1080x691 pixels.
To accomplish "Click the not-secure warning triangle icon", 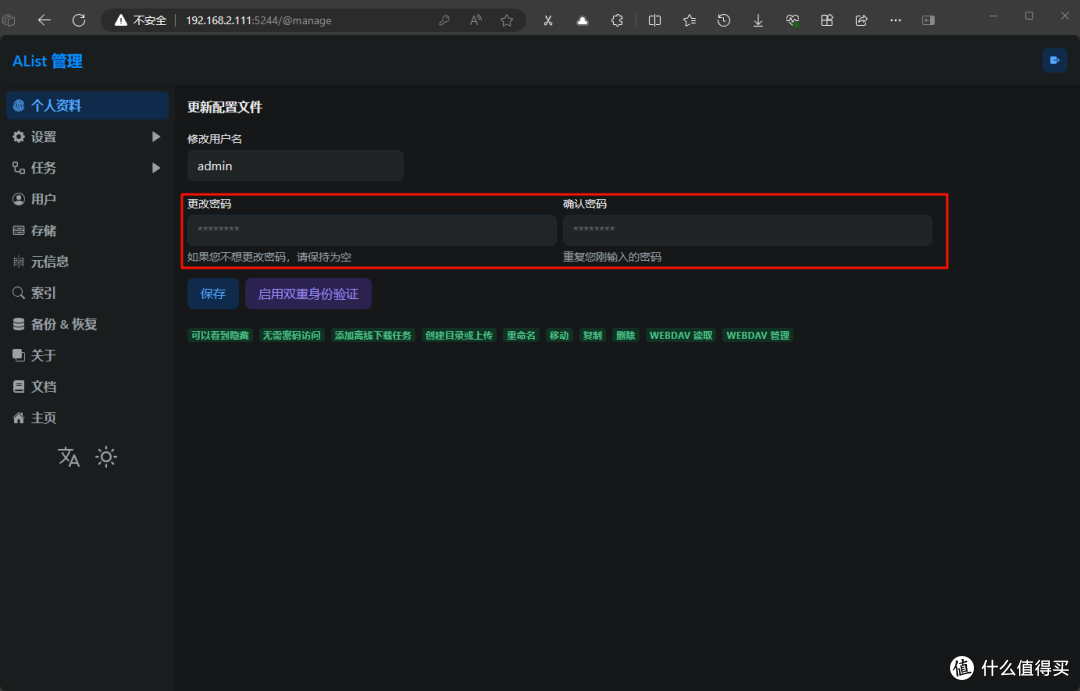I will point(121,20).
